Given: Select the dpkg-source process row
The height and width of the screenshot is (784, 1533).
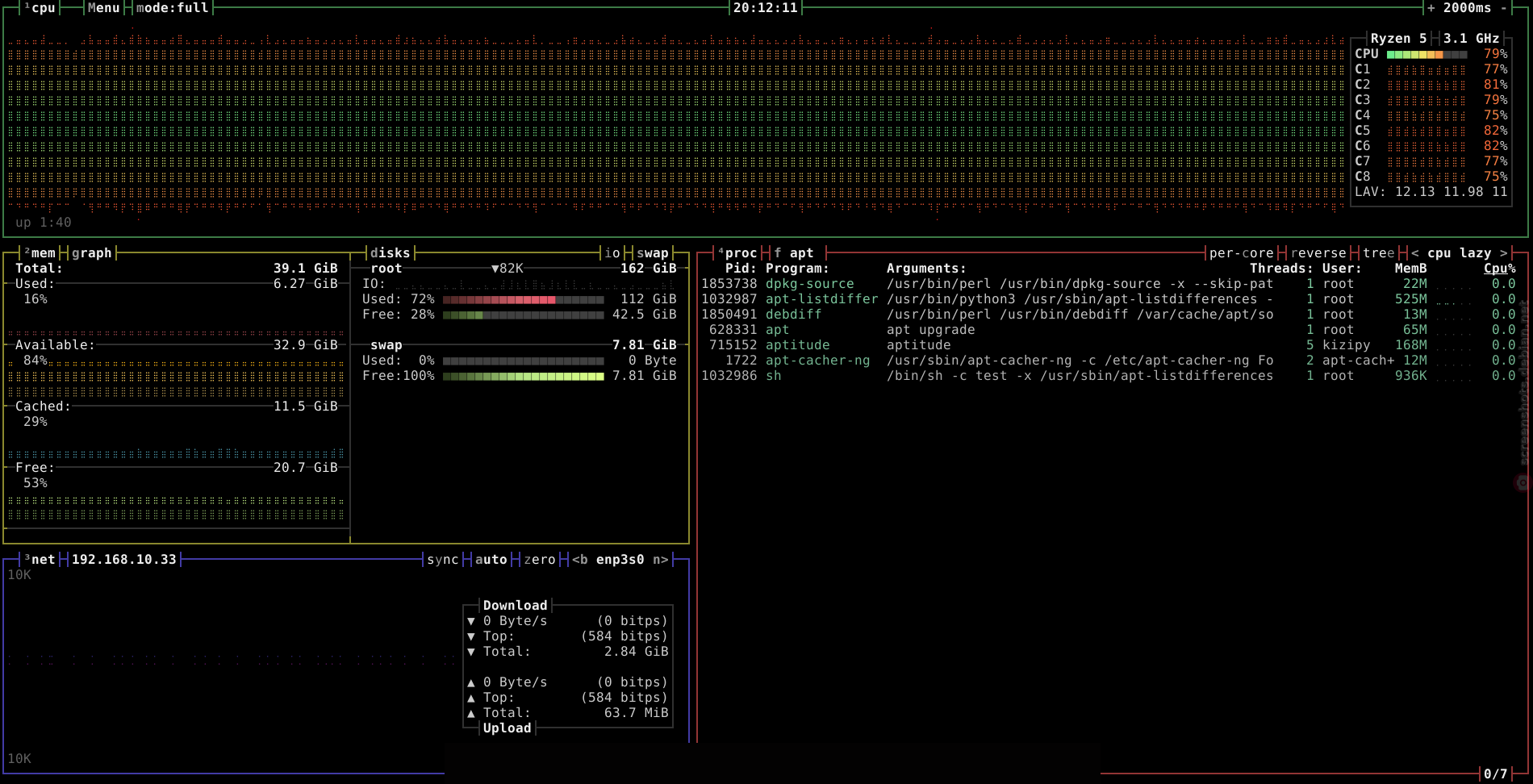Looking at the screenshot, I should point(1108,284).
